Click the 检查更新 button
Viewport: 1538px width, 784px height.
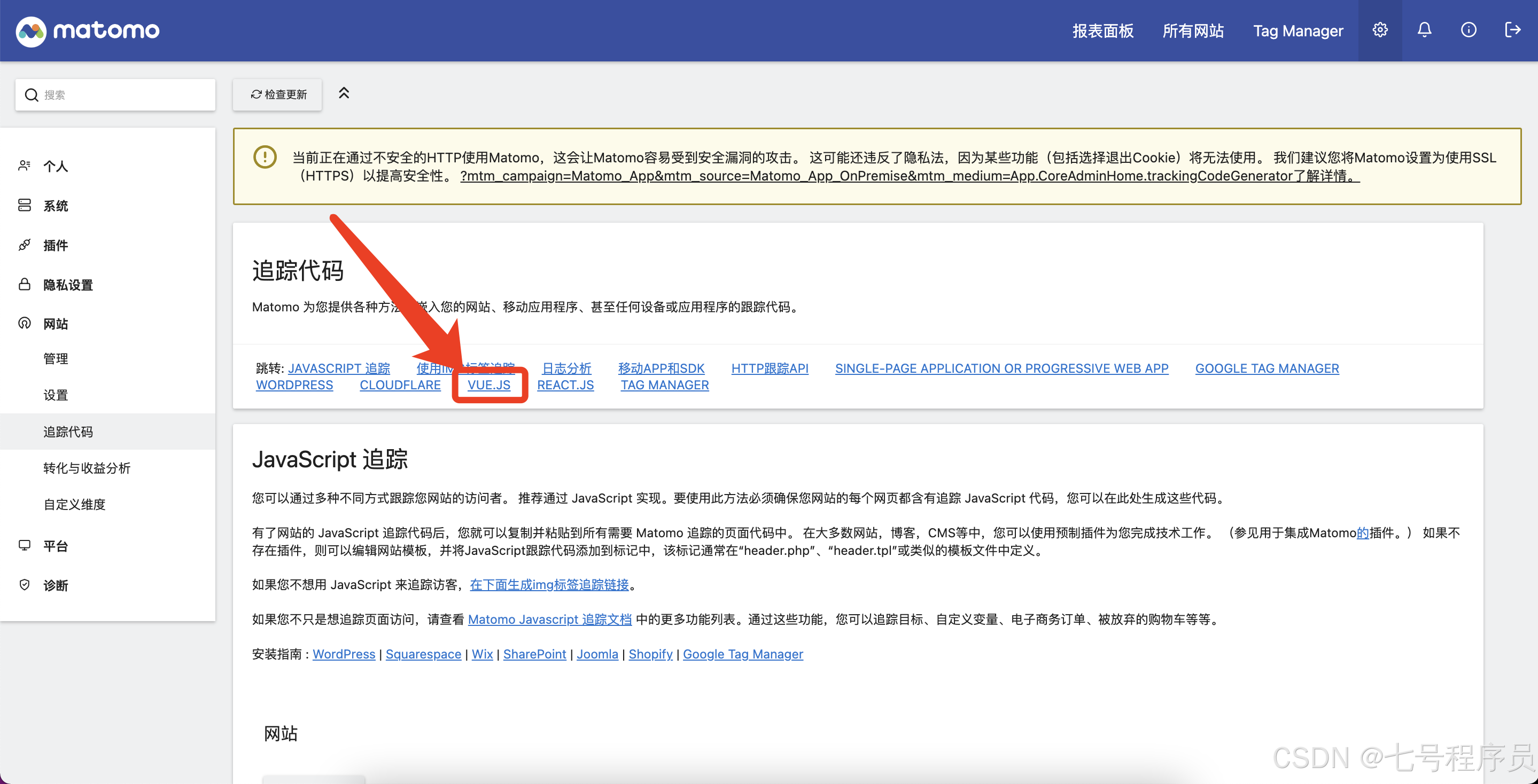click(278, 95)
